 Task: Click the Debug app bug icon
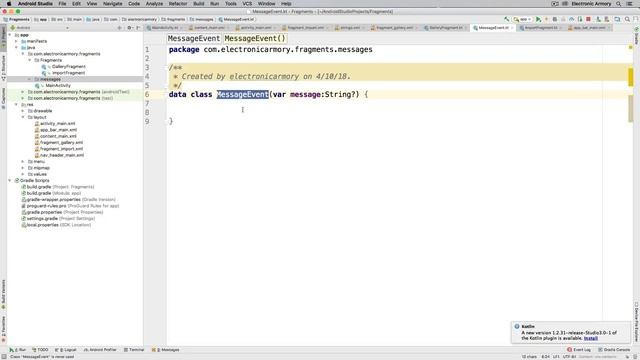point(555,19)
